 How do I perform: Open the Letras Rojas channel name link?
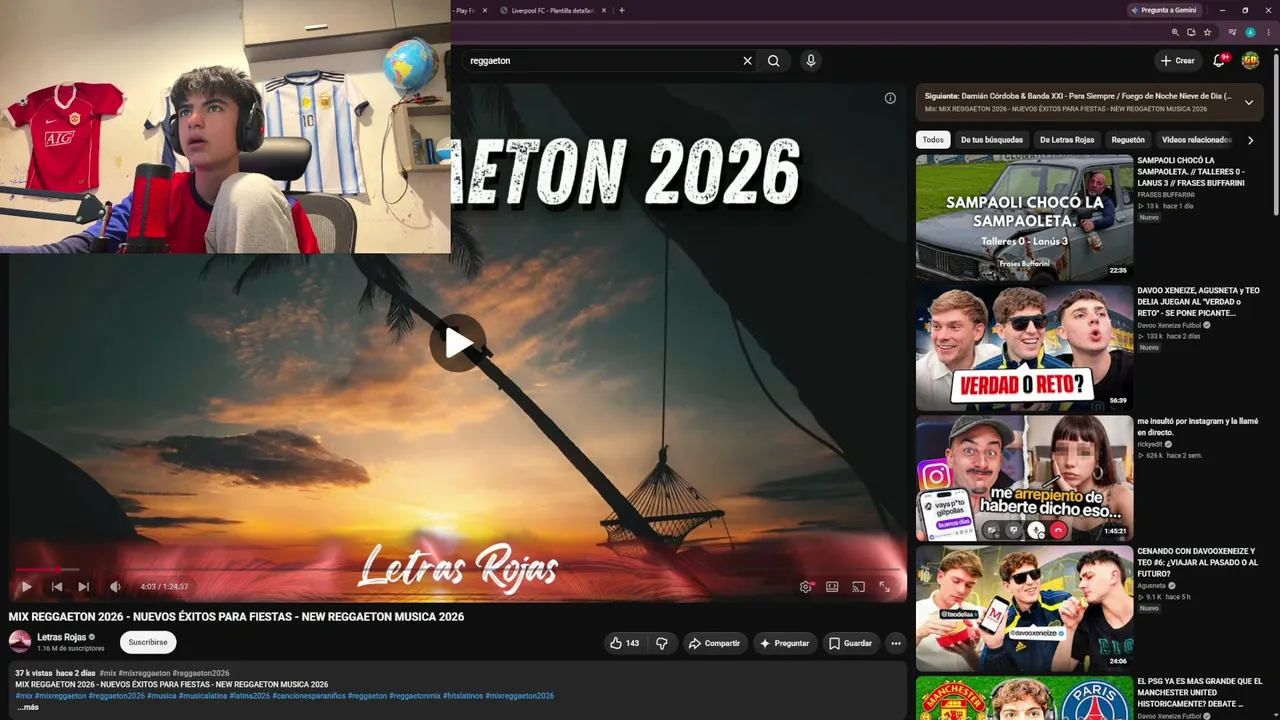(x=62, y=637)
